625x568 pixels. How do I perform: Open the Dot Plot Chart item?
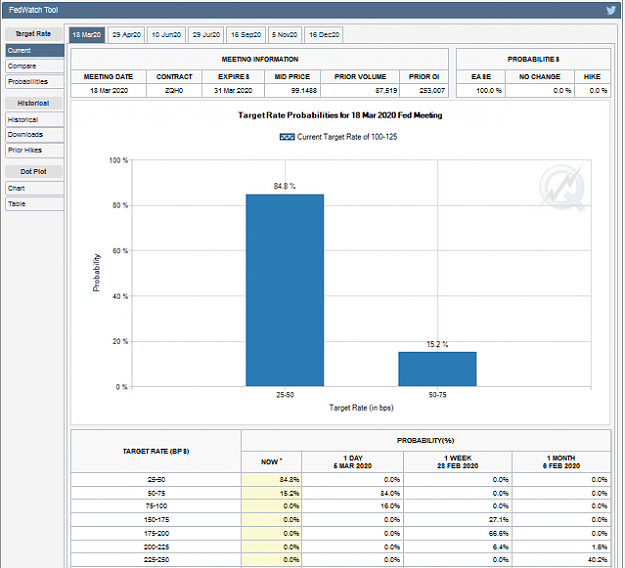point(35,188)
